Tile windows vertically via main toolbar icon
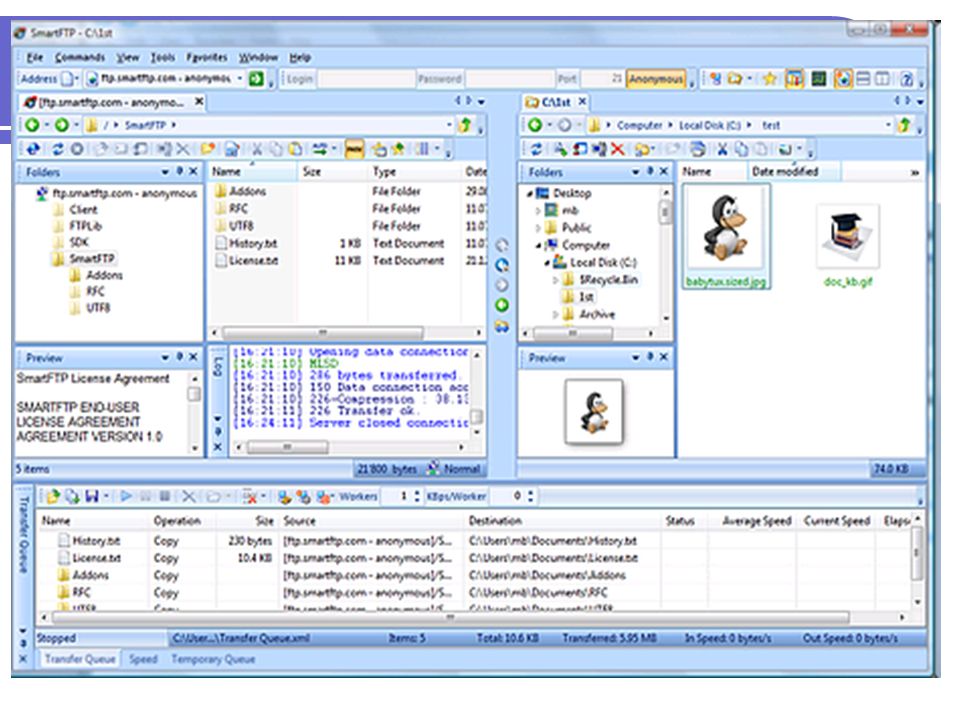 tap(882, 78)
